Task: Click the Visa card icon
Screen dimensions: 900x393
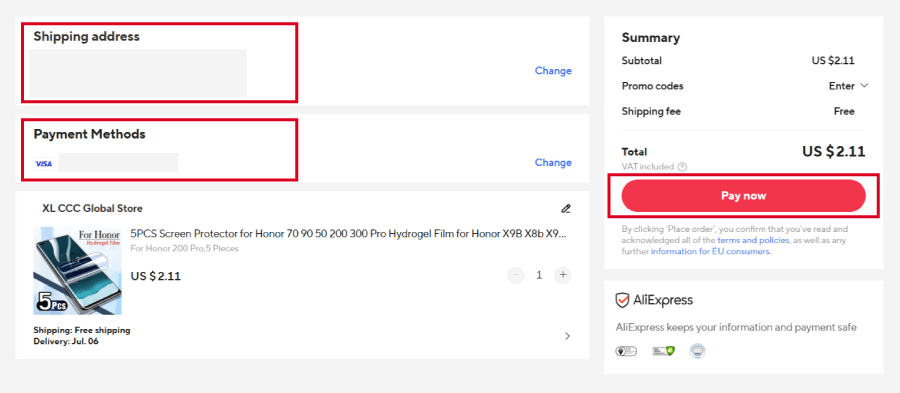Action: (x=43, y=164)
